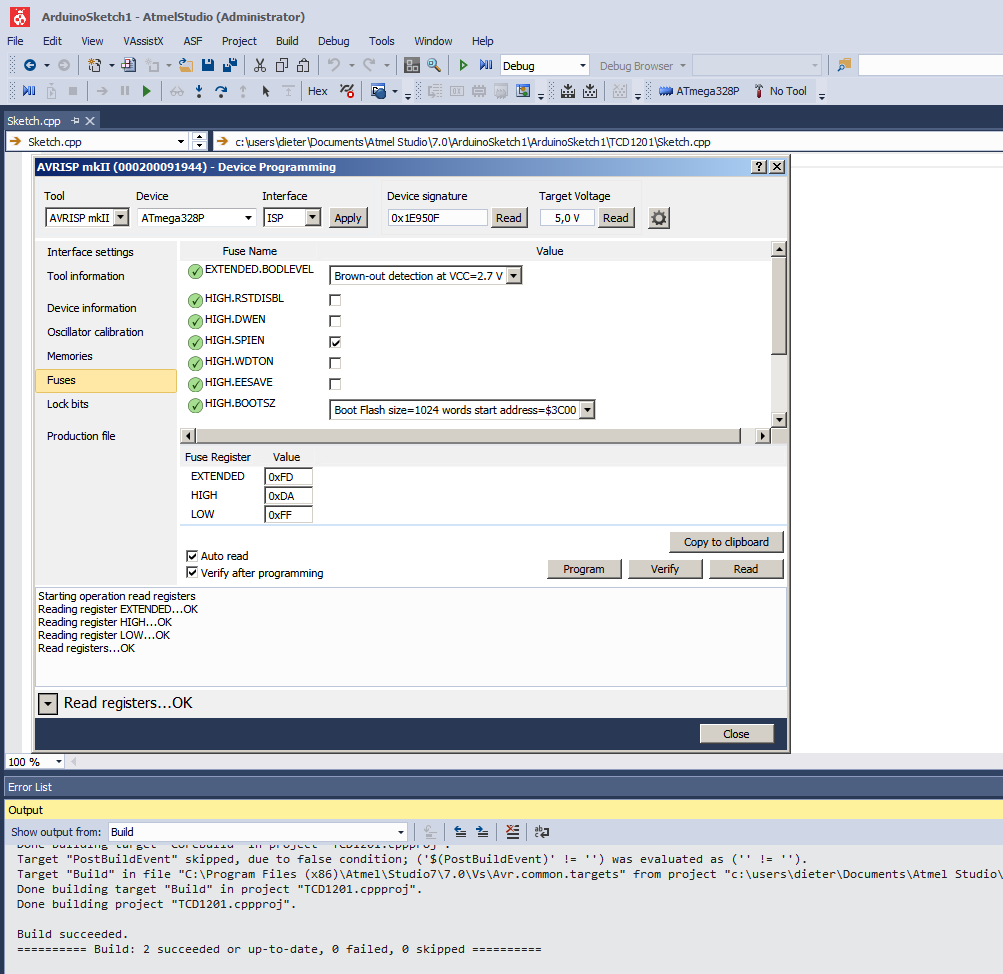Expand the status log toggle beside Read registers...OK
The image size is (1003, 974).
(48, 703)
